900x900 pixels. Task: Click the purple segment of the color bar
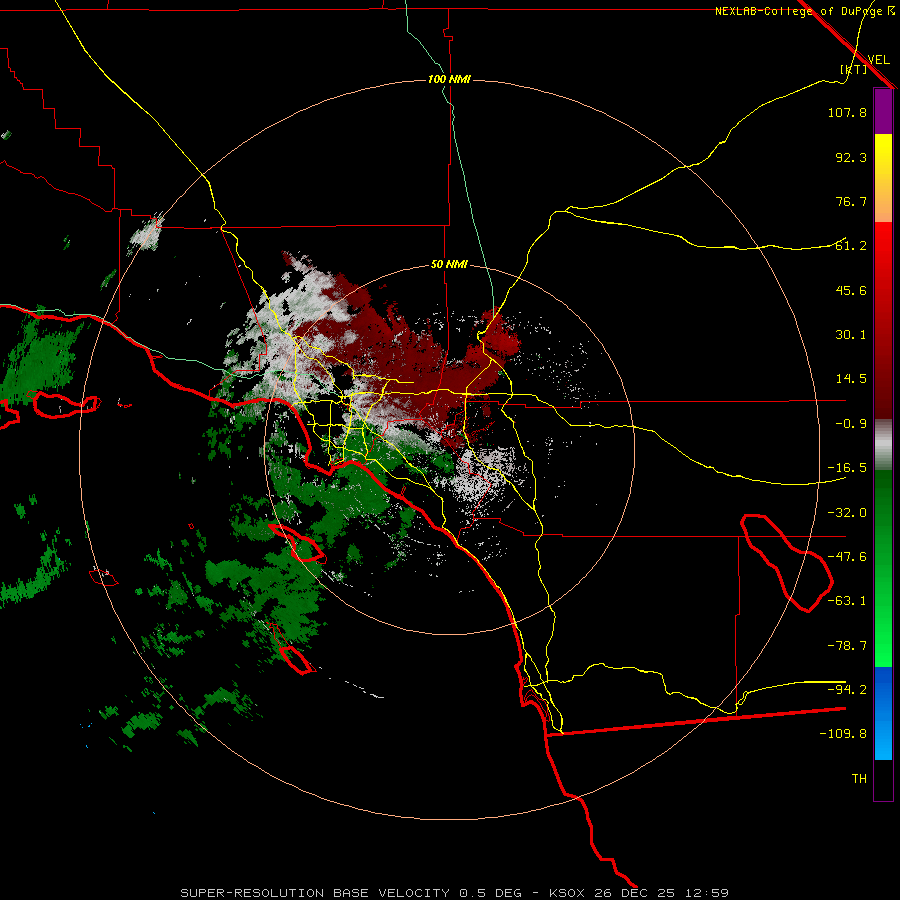click(x=883, y=111)
